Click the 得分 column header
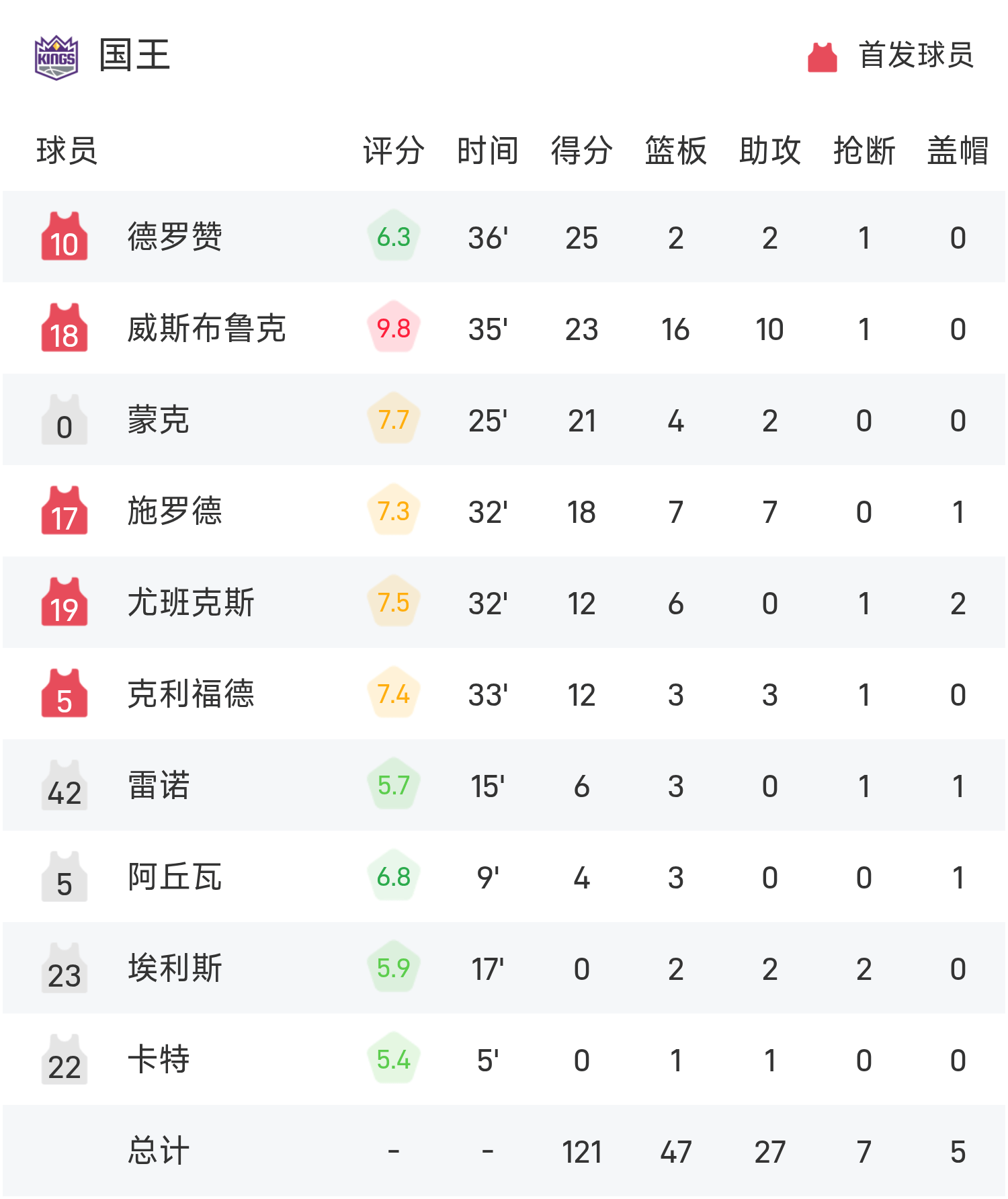The width and height of the screenshot is (1008, 1199). [581, 151]
